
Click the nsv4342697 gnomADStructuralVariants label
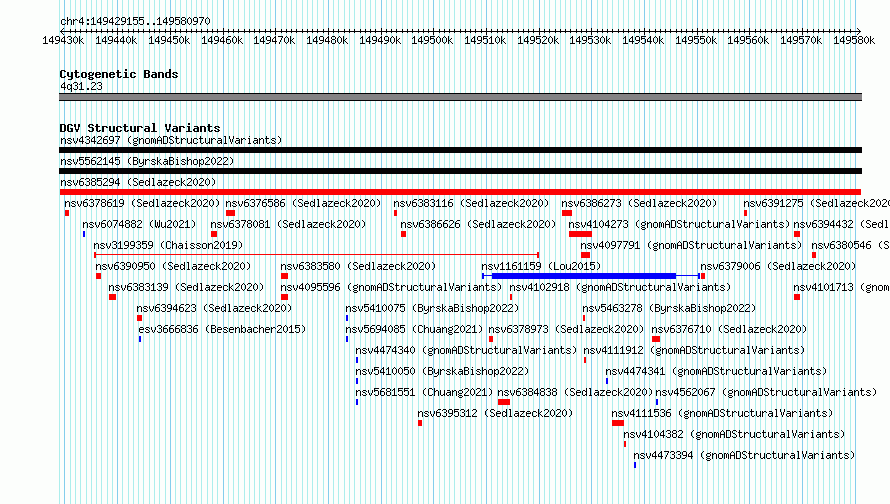tap(171, 140)
